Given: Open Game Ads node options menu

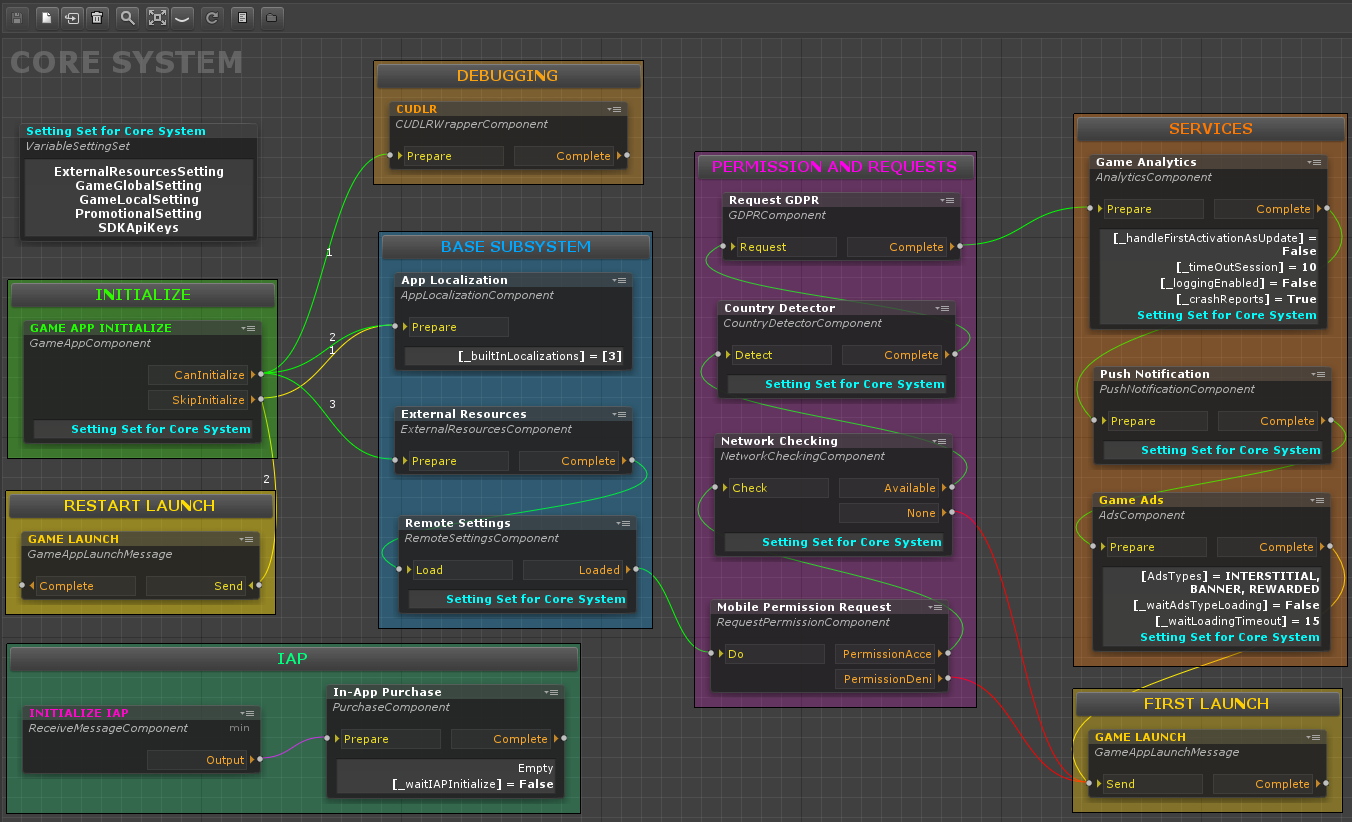Looking at the screenshot, I should (x=1318, y=500).
